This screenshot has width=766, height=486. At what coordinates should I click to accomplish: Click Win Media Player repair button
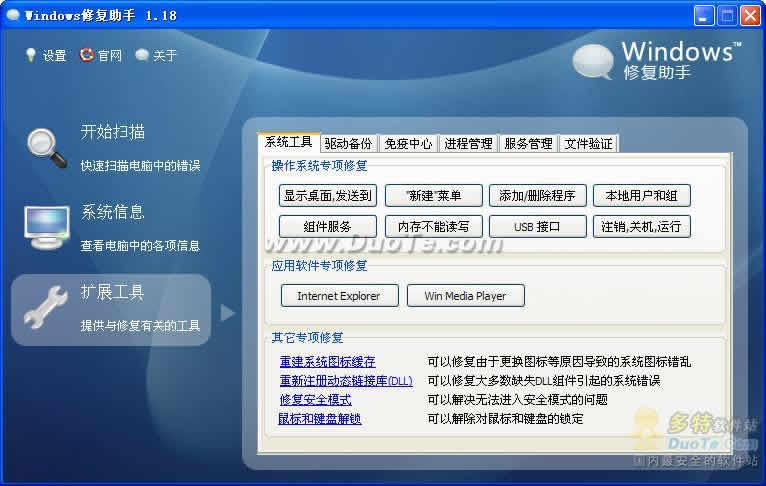click(x=466, y=296)
